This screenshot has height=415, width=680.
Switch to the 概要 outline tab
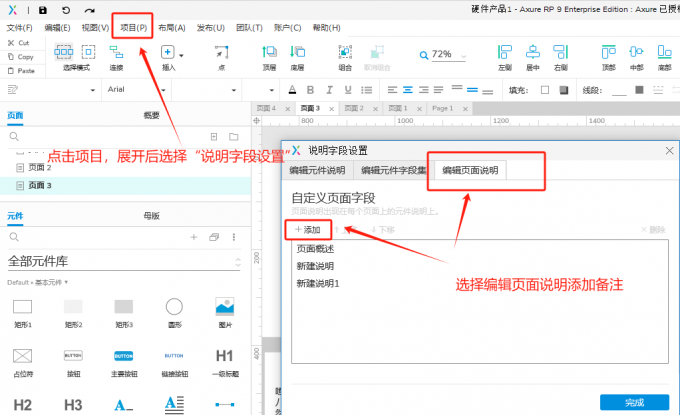click(x=151, y=115)
